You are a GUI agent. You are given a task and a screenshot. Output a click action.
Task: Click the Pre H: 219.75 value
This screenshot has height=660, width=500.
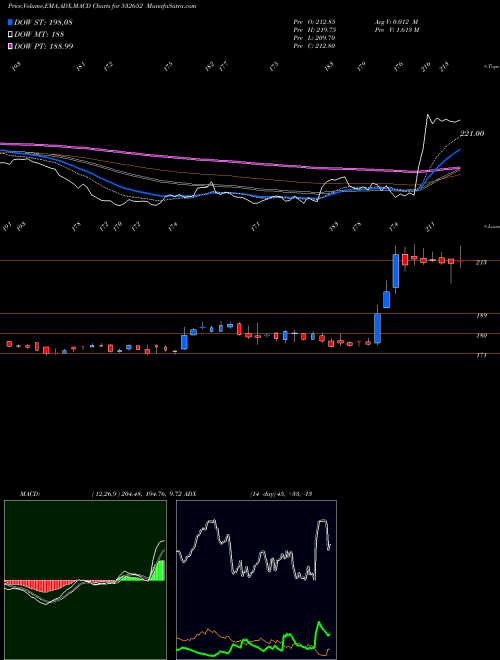[314, 30]
